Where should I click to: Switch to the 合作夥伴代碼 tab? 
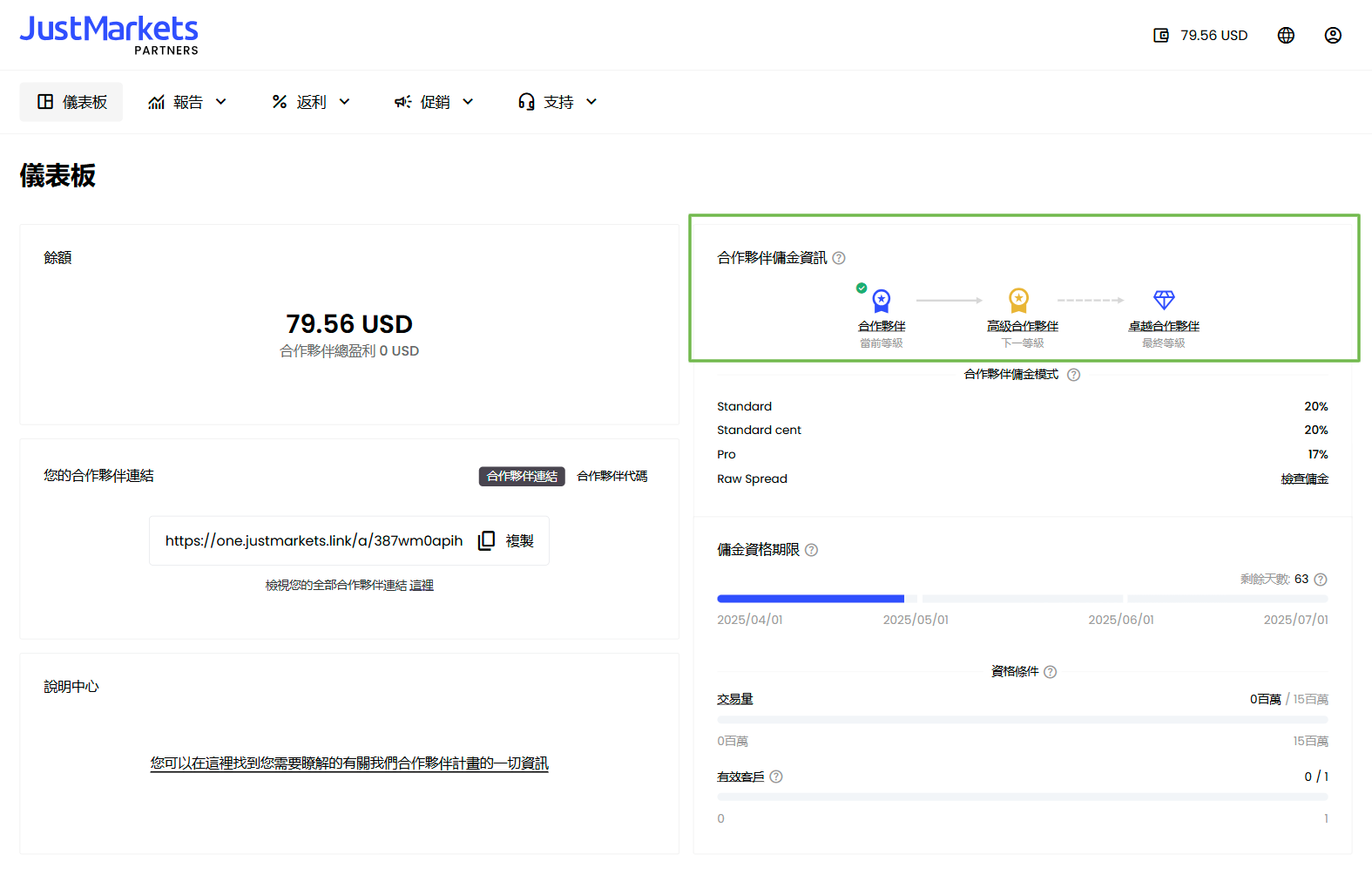click(x=612, y=477)
